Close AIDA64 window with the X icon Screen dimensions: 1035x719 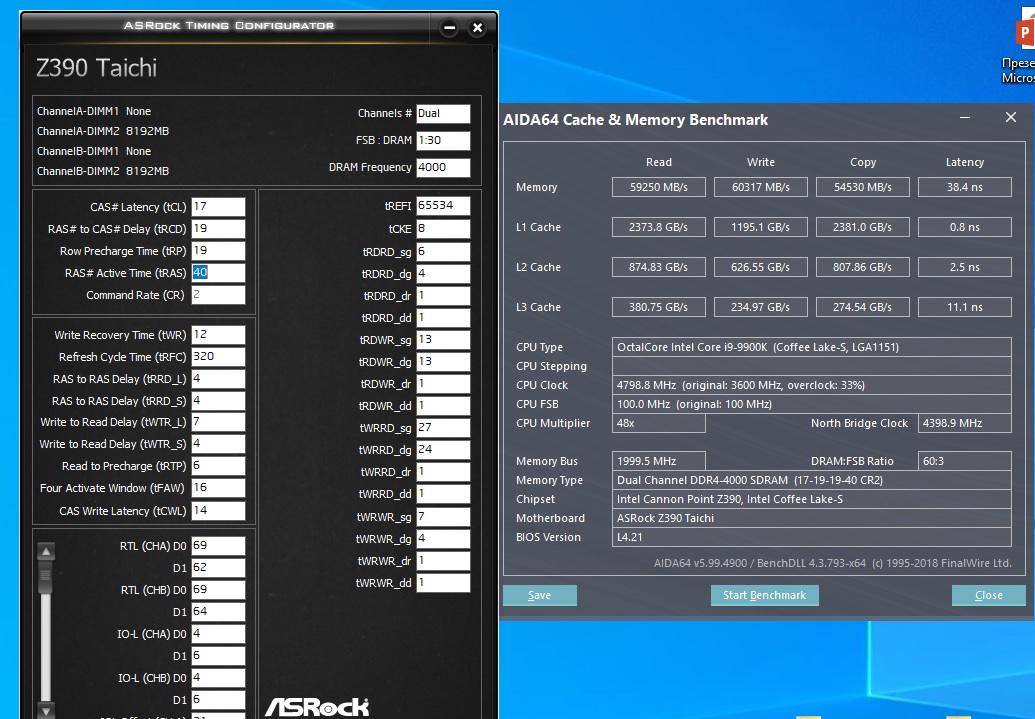1011,118
